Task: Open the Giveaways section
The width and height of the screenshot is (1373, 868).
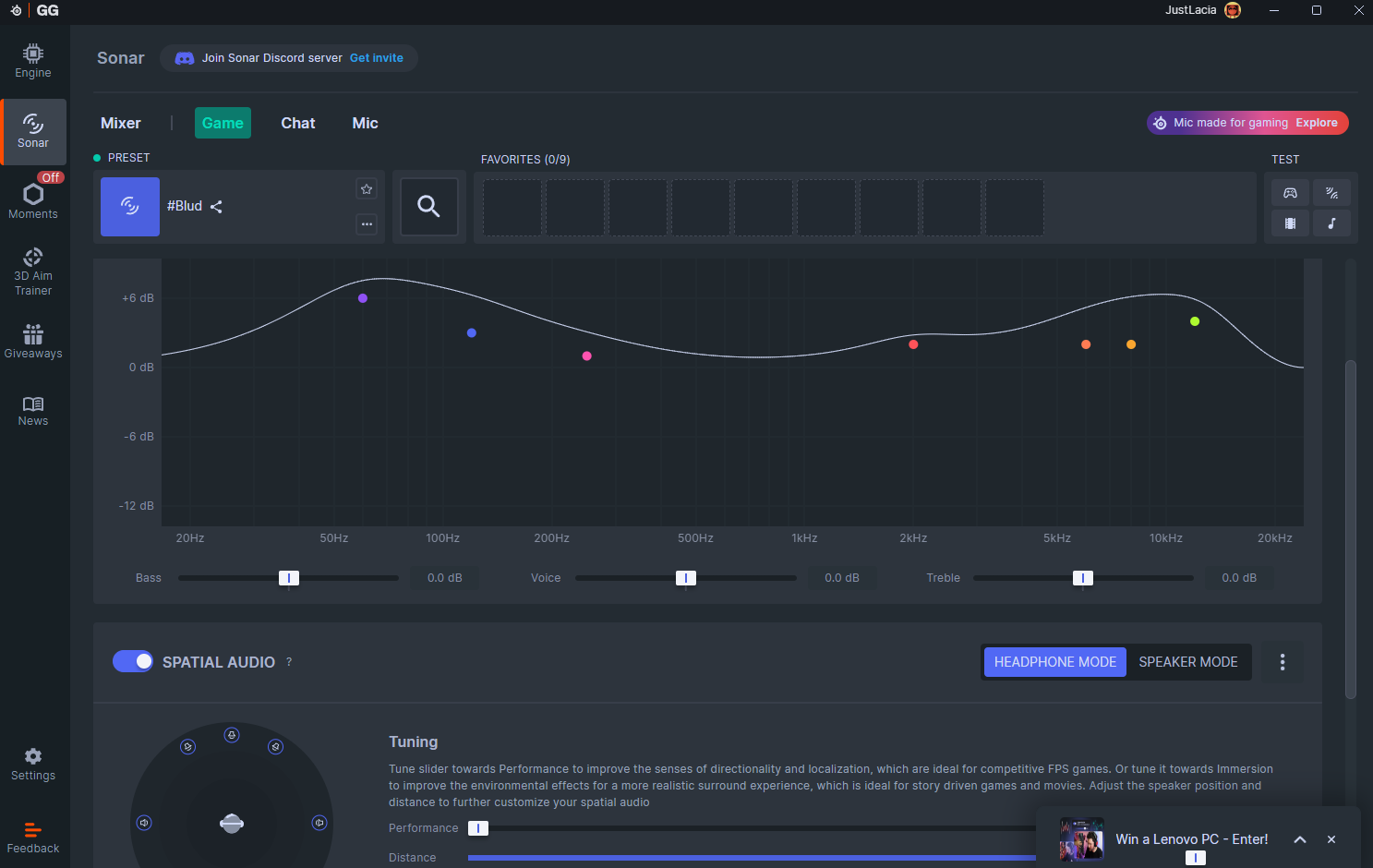Action: pos(33,341)
